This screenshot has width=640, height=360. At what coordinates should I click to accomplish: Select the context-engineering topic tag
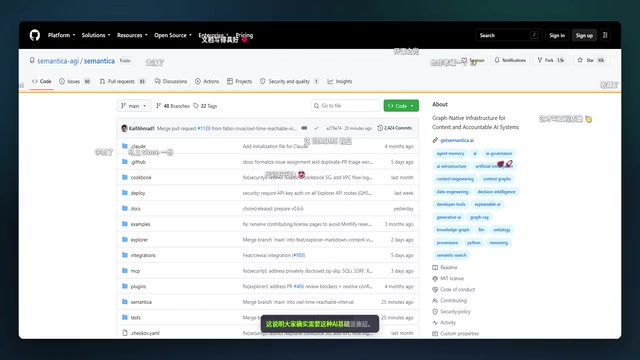tap(455, 179)
